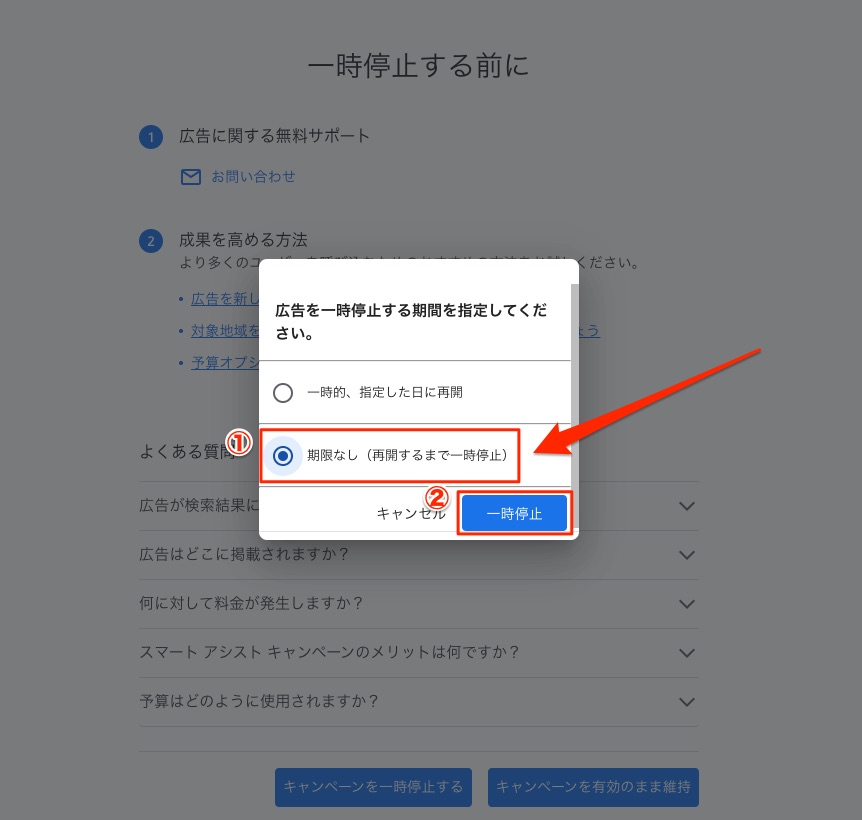Select 期限なし (再開するまで一時停止) radio option
This screenshot has height=820, width=862.
click(x=283, y=456)
